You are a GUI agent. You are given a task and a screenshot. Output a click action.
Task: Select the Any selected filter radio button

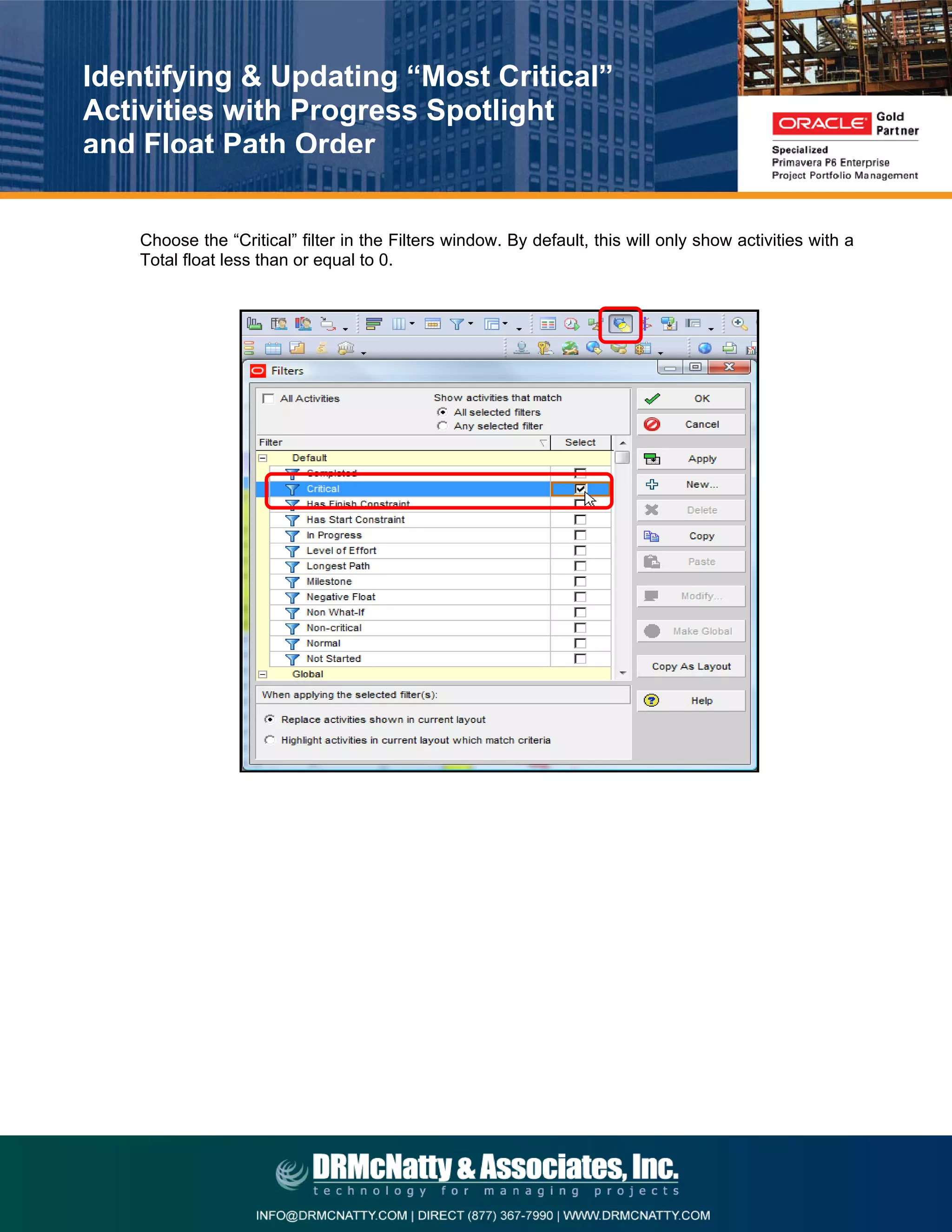(x=442, y=426)
